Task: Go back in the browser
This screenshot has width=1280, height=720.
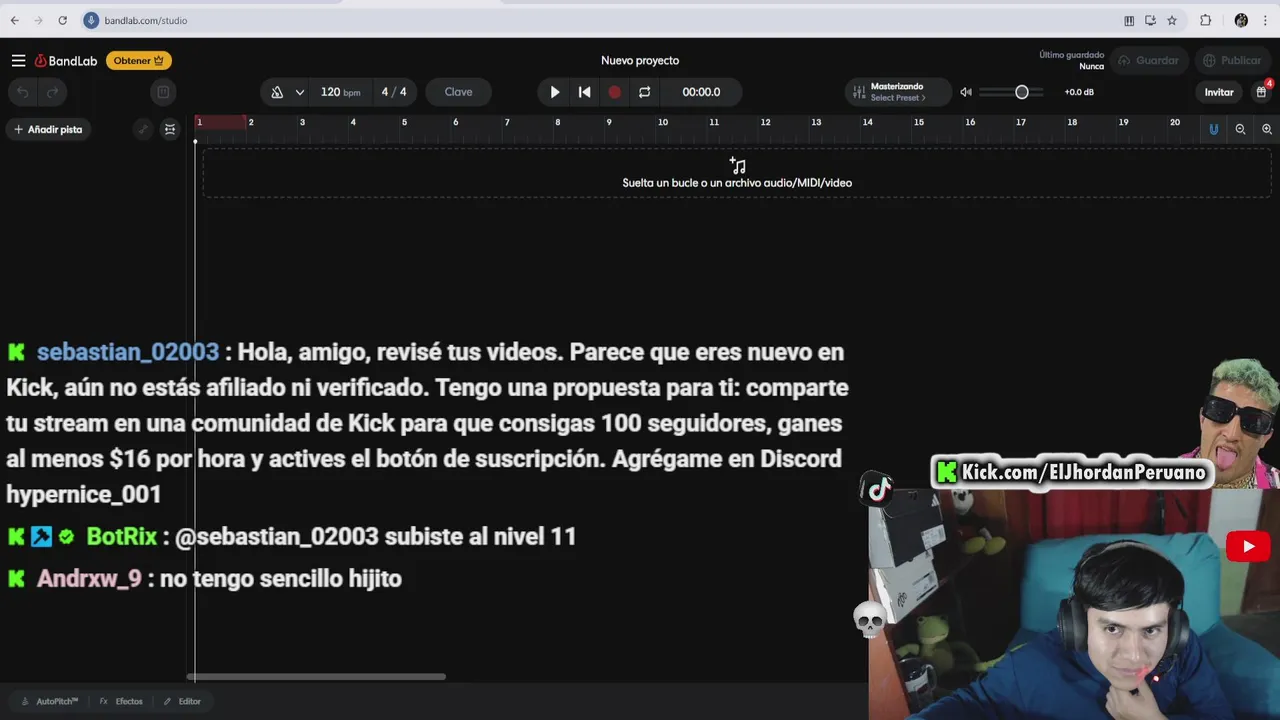Action: tap(14, 20)
